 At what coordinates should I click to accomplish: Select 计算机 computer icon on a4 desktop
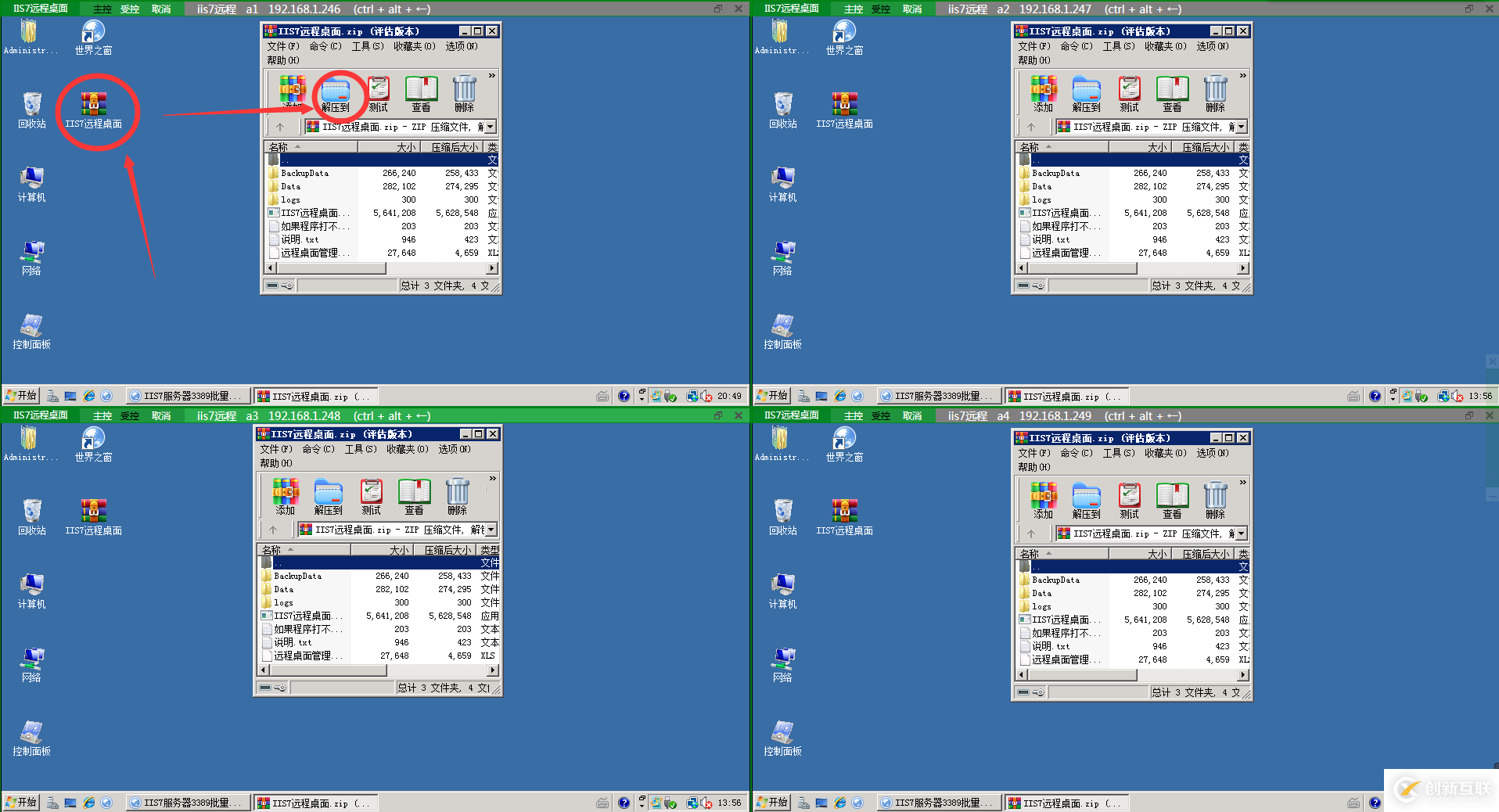(x=783, y=591)
